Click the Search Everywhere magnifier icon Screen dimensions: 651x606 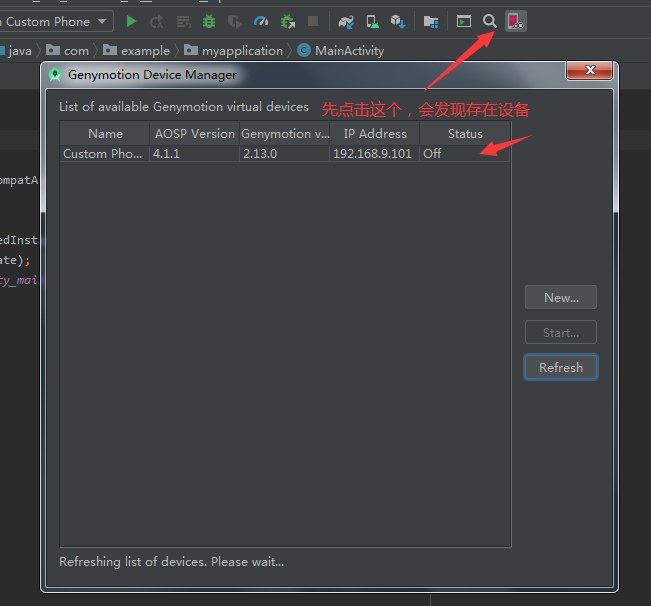pyautogui.click(x=490, y=21)
